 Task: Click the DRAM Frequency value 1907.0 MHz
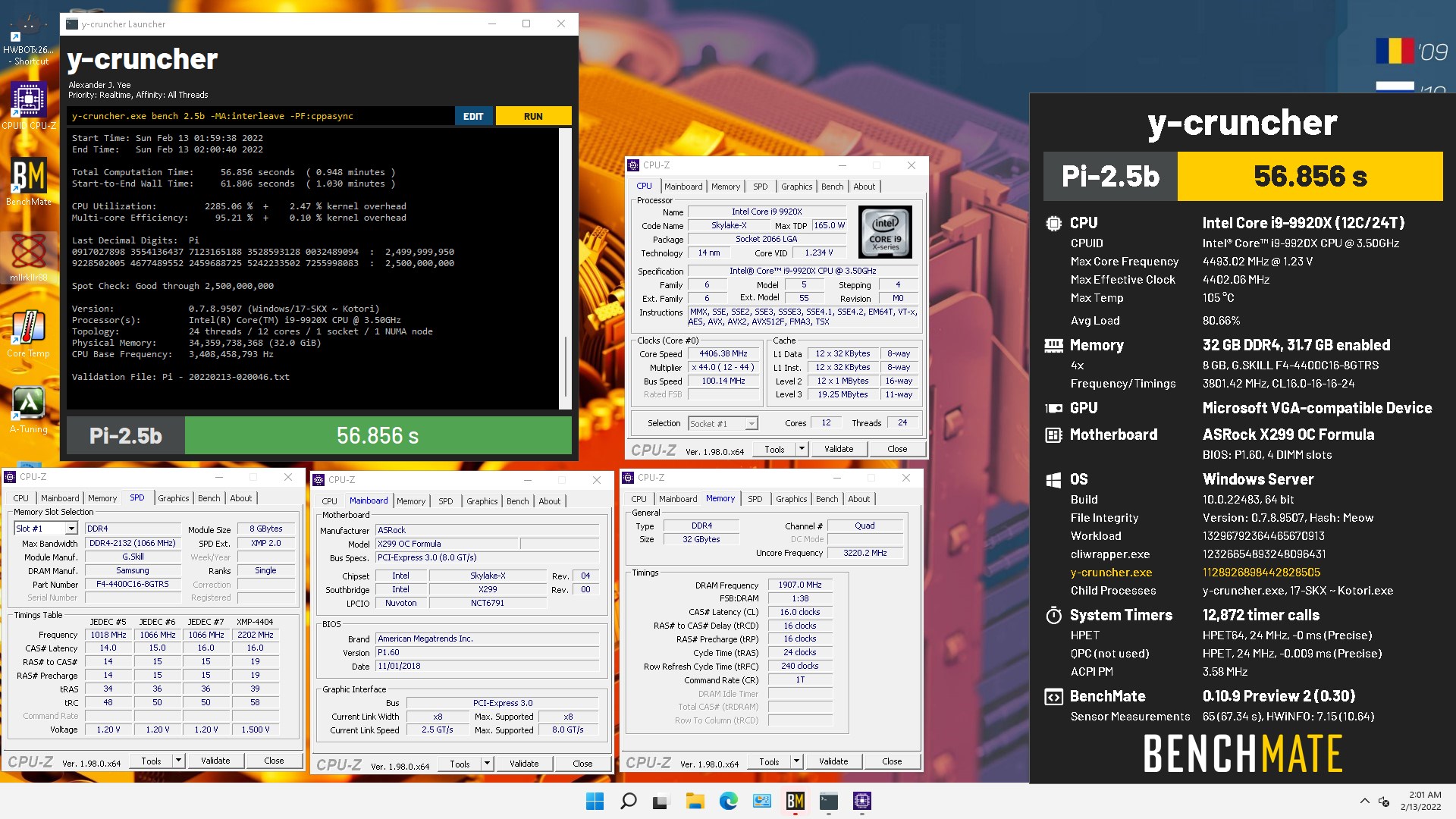pyautogui.click(x=800, y=585)
